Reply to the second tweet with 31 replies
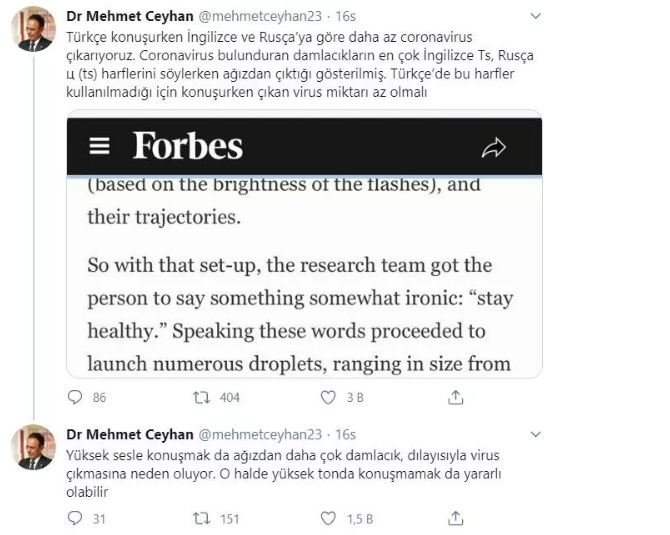Screen dimensions: 670x535 point(74,518)
